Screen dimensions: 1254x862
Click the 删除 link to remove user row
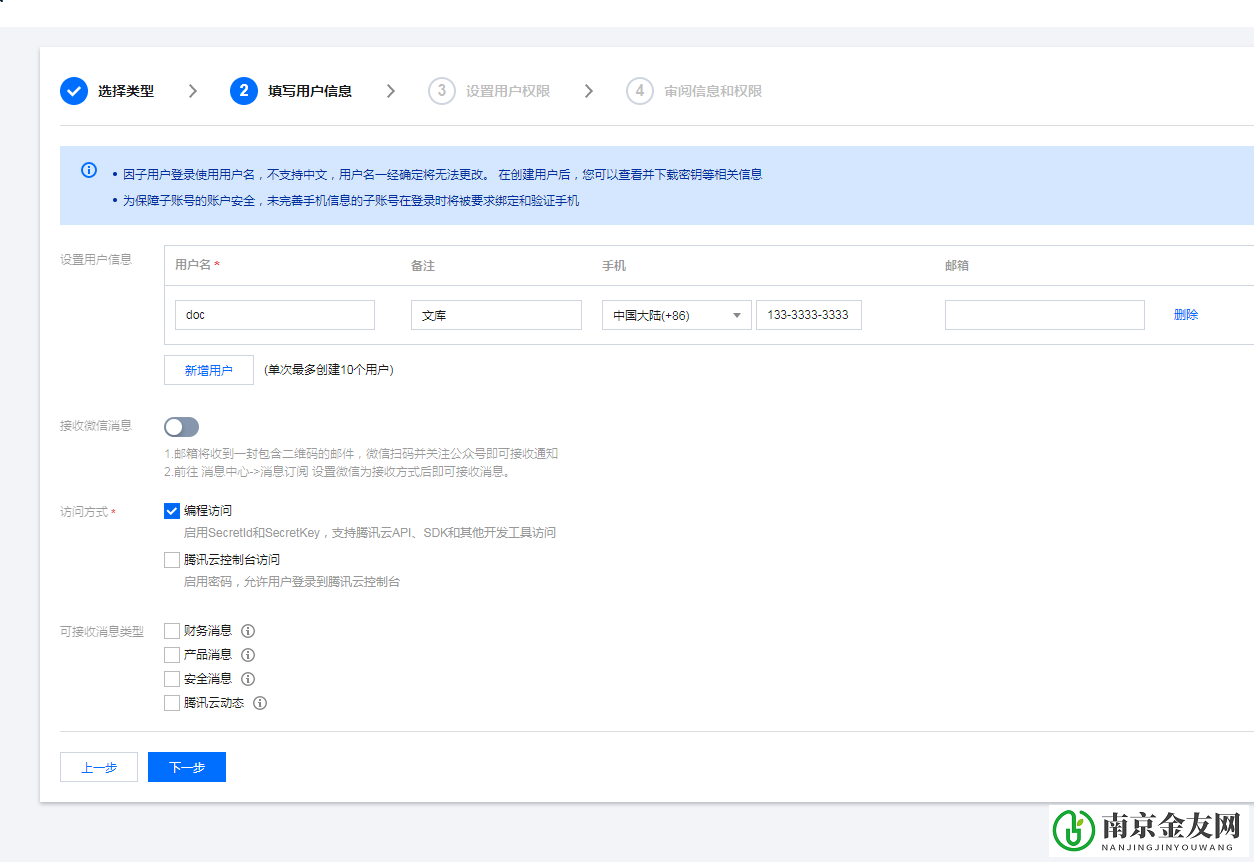click(1185, 314)
